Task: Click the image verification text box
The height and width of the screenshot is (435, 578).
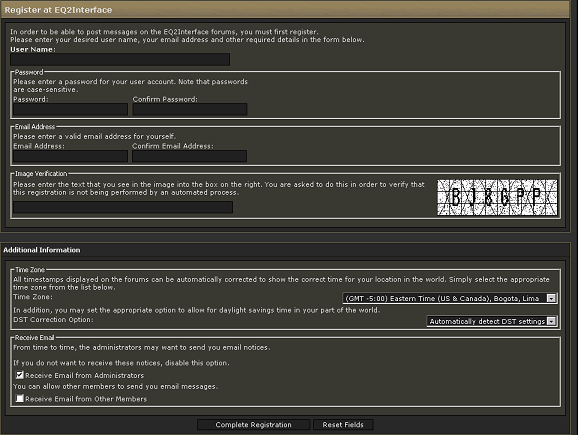Action: pyautogui.click(x=123, y=207)
